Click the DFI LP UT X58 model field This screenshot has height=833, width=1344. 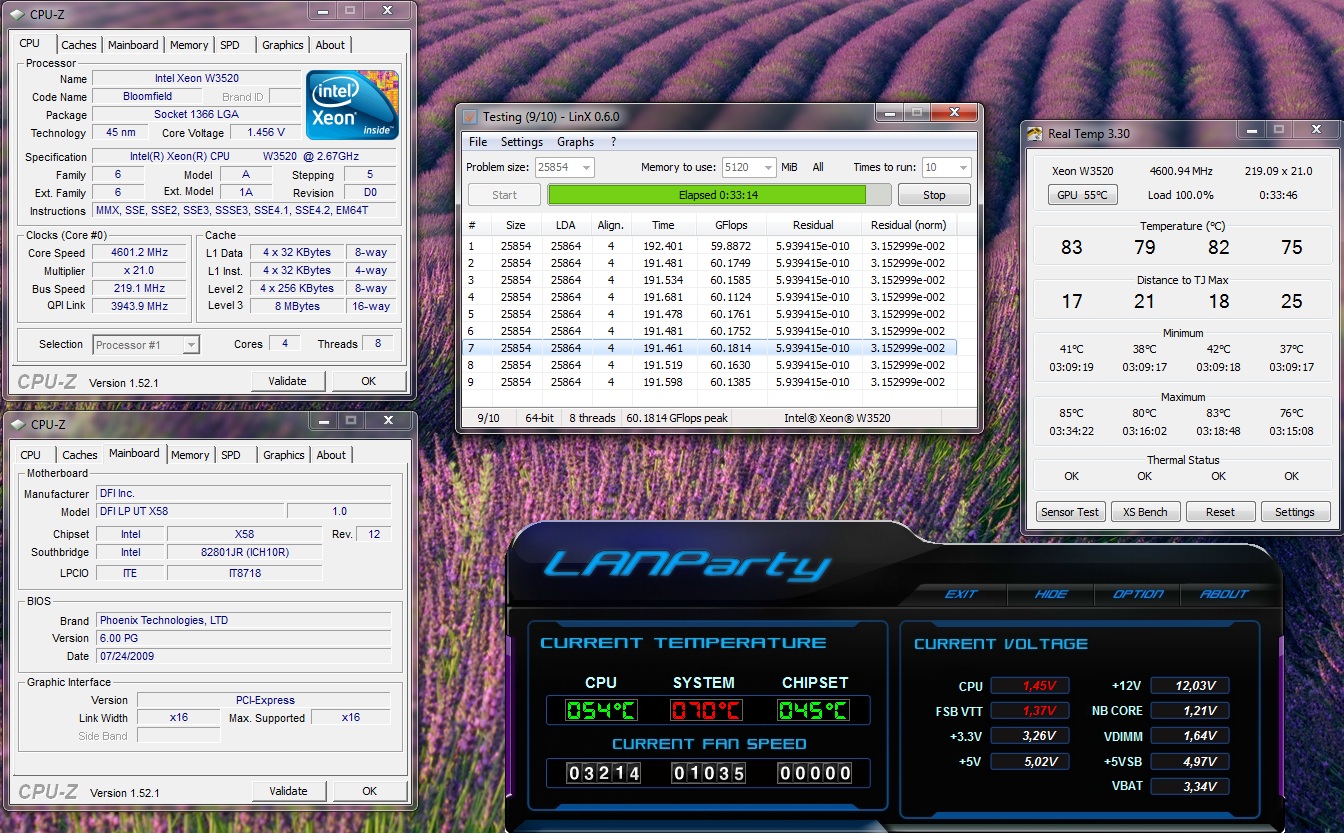pyautogui.click(x=189, y=512)
